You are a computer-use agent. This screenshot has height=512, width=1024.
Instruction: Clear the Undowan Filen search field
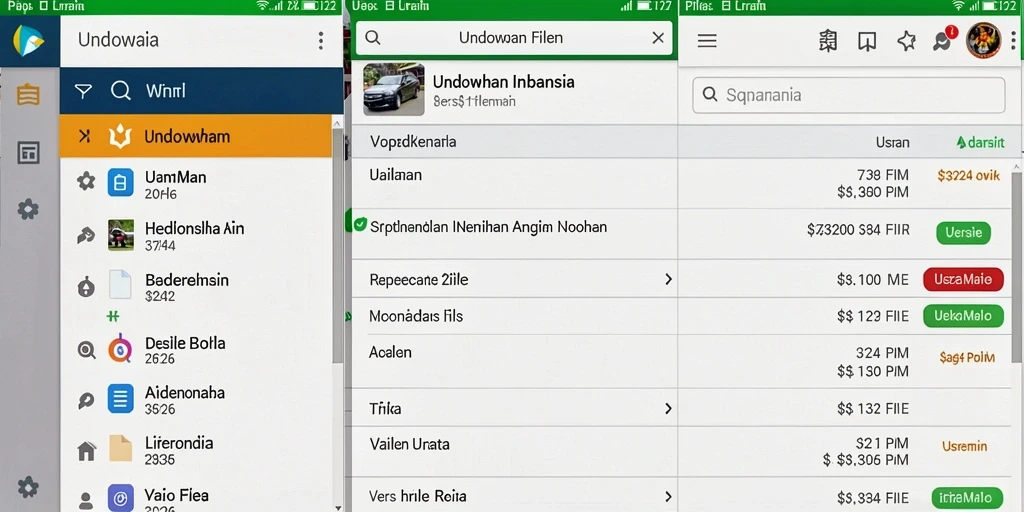click(658, 38)
